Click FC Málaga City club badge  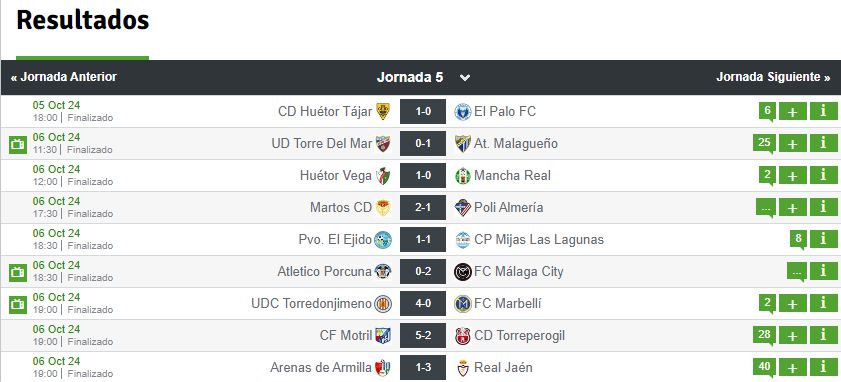pyautogui.click(x=462, y=272)
